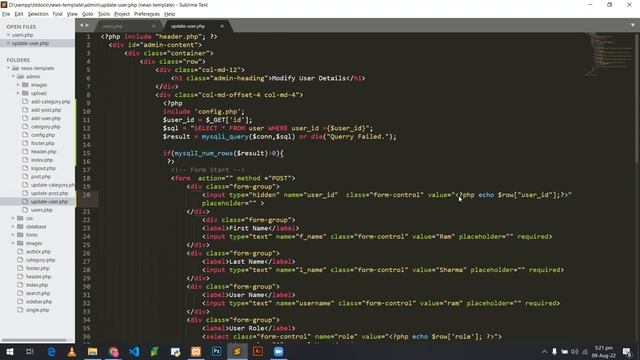640x360 pixels.
Task: Expand the css folder
Action: pyautogui.click(x=13, y=218)
